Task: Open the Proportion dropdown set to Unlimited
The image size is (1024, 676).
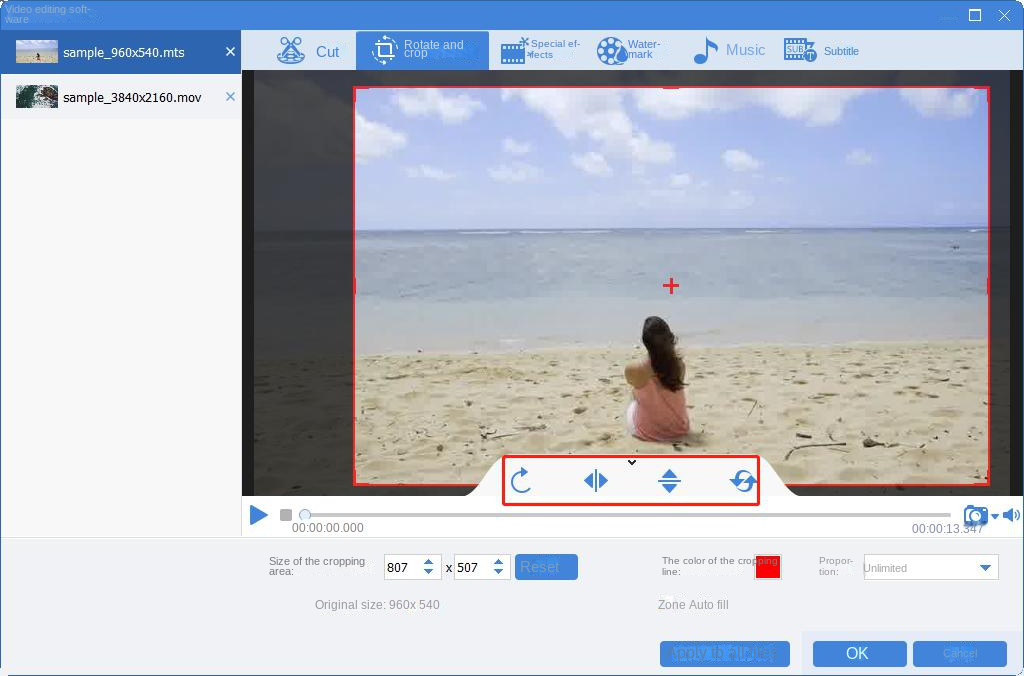Action: [930, 568]
